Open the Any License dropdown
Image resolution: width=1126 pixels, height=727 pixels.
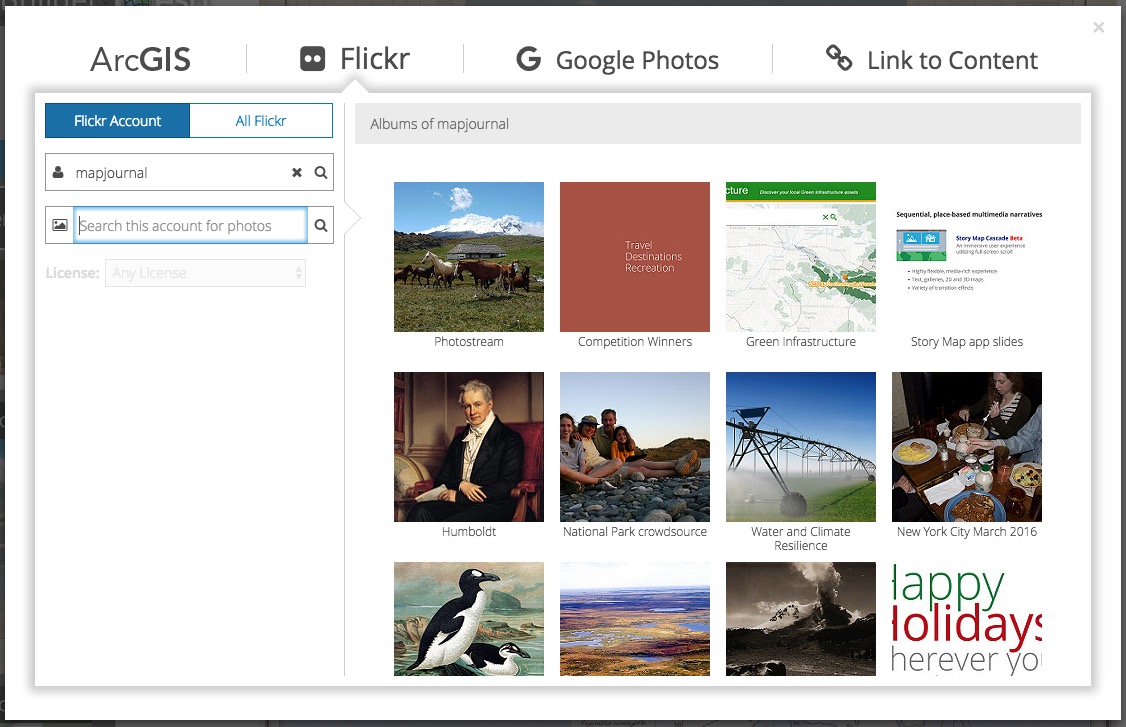click(205, 273)
